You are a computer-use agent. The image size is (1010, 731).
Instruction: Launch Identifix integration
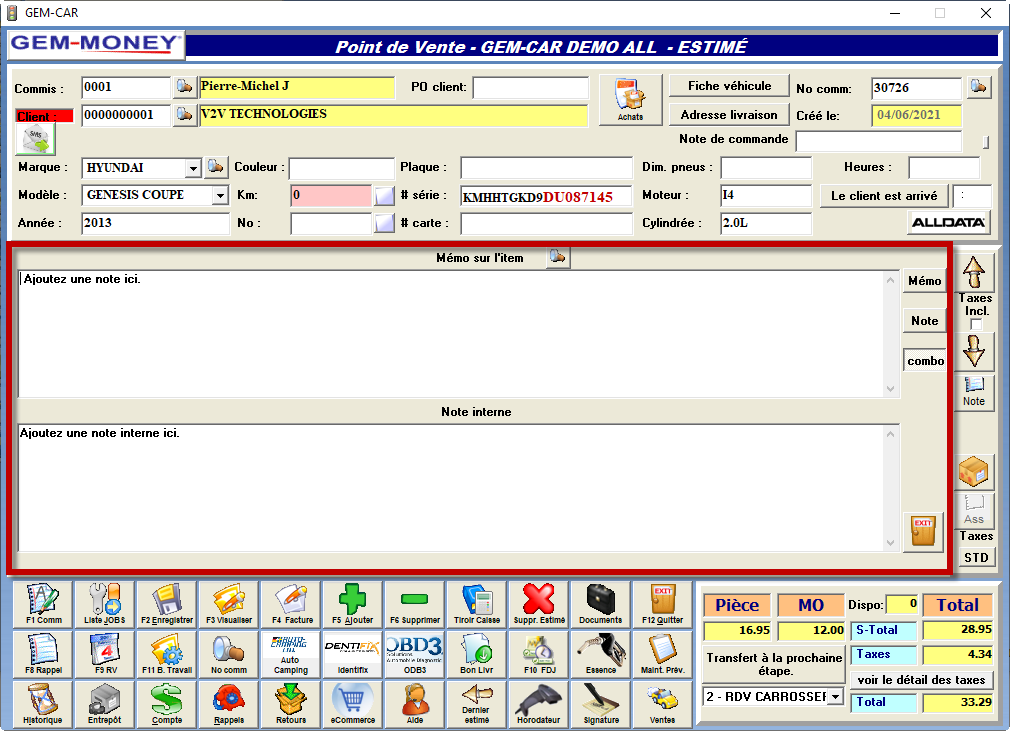[x=353, y=654]
